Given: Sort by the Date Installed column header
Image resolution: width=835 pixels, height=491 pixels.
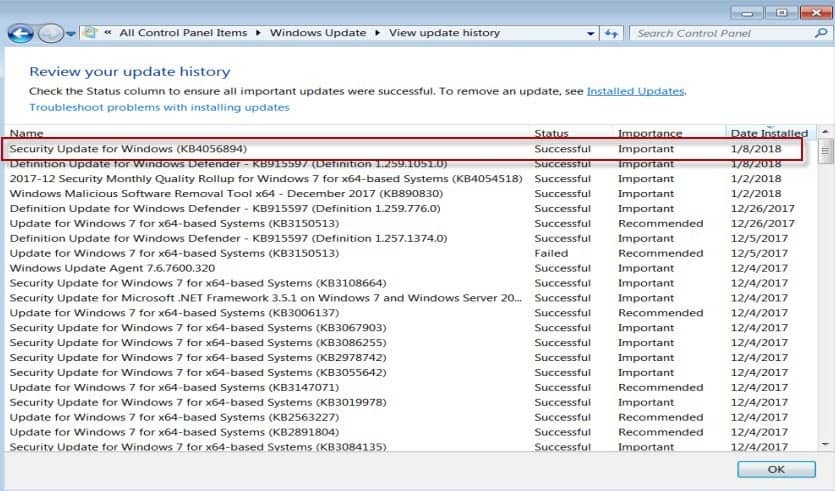Looking at the screenshot, I should (x=769, y=133).
